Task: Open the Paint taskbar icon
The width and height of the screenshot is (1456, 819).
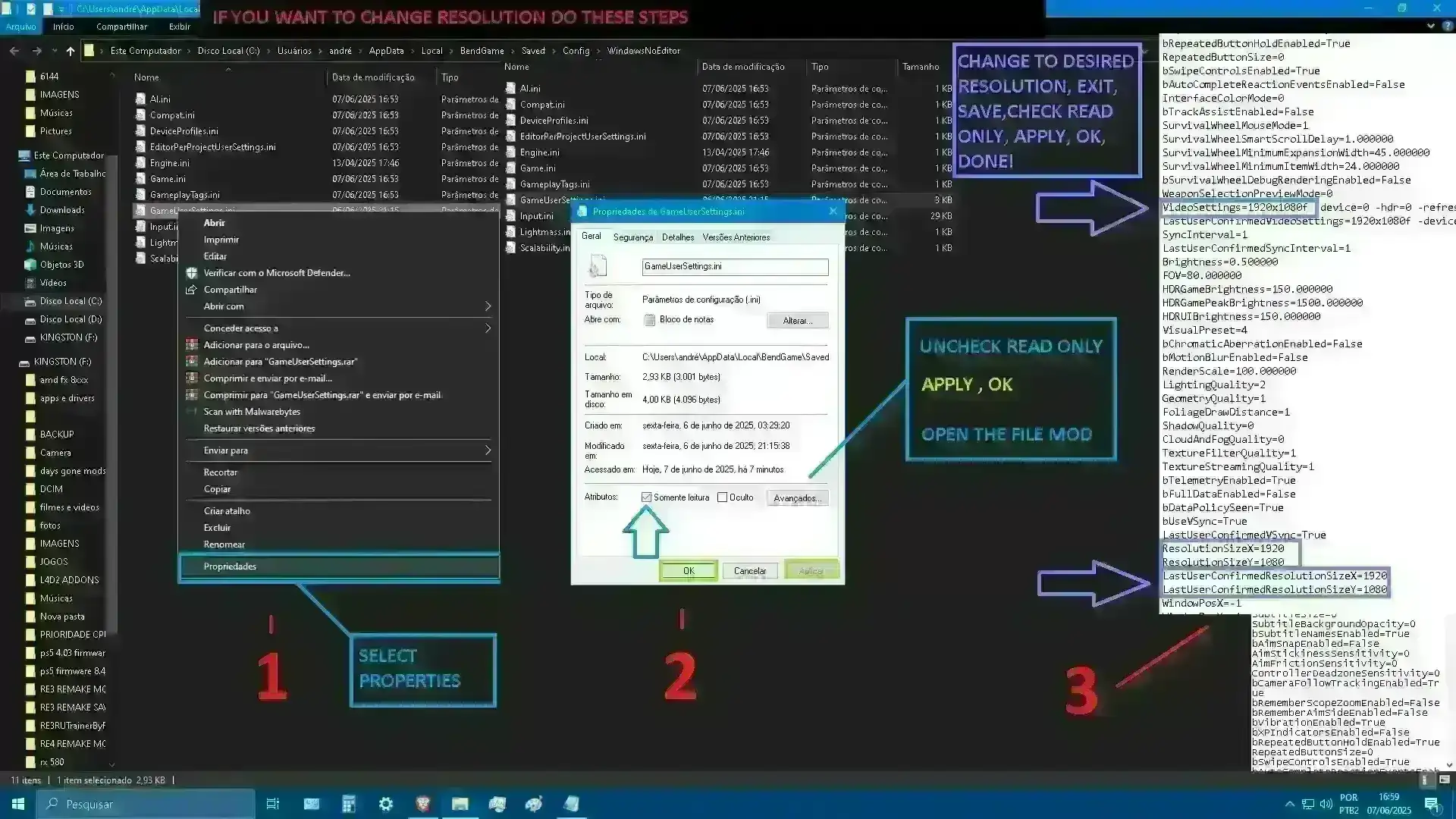Action: point(534,804)
